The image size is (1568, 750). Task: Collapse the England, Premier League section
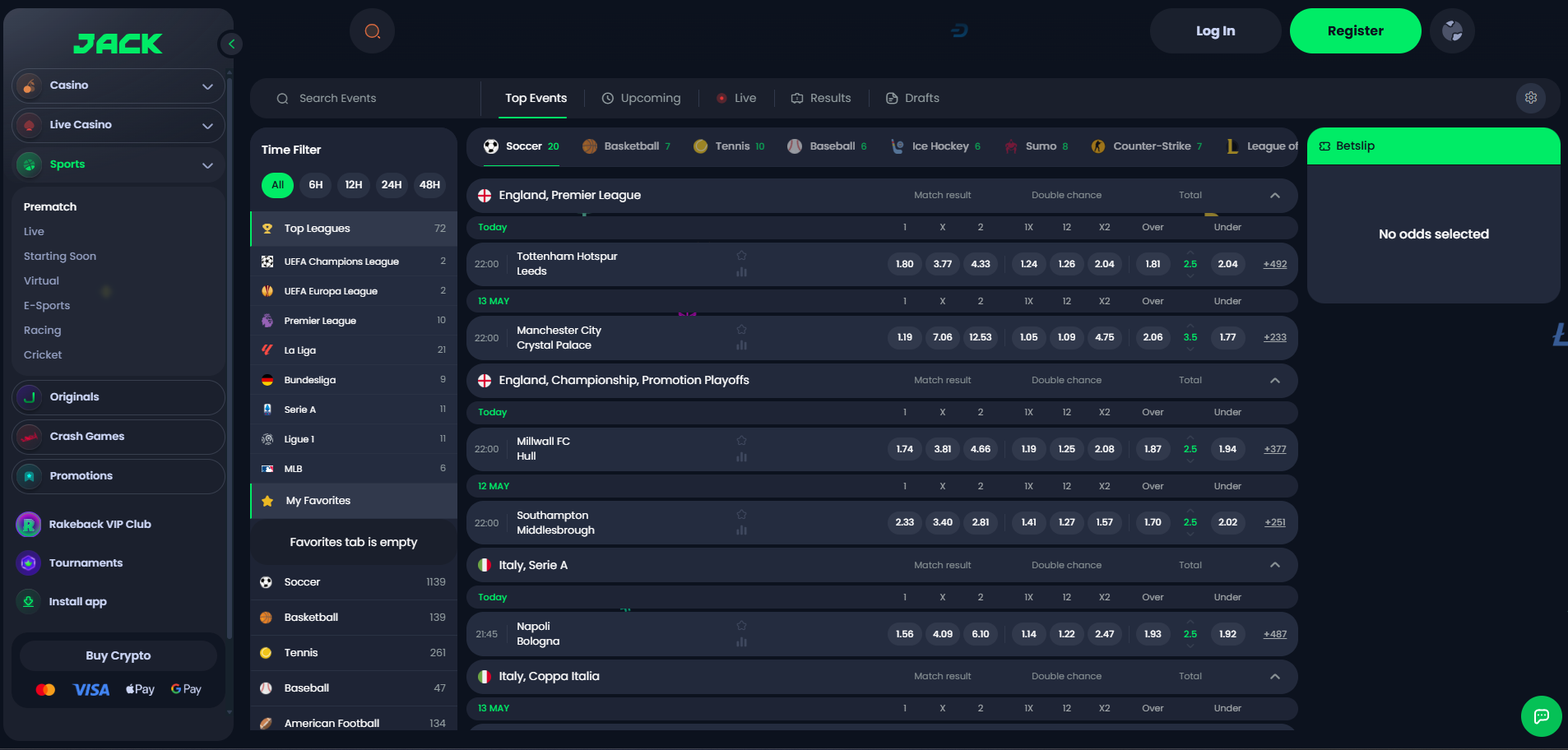pos(1275,196)
